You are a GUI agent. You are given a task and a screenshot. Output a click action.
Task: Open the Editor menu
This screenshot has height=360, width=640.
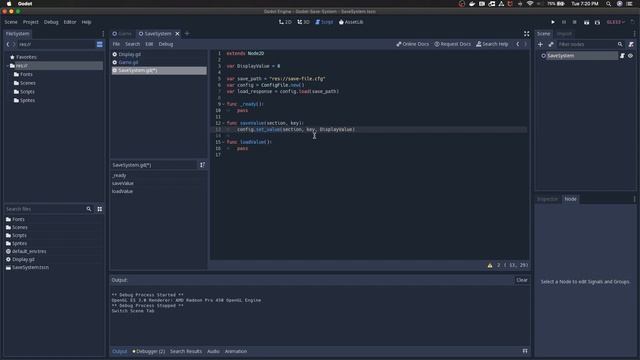pos(70,22)
